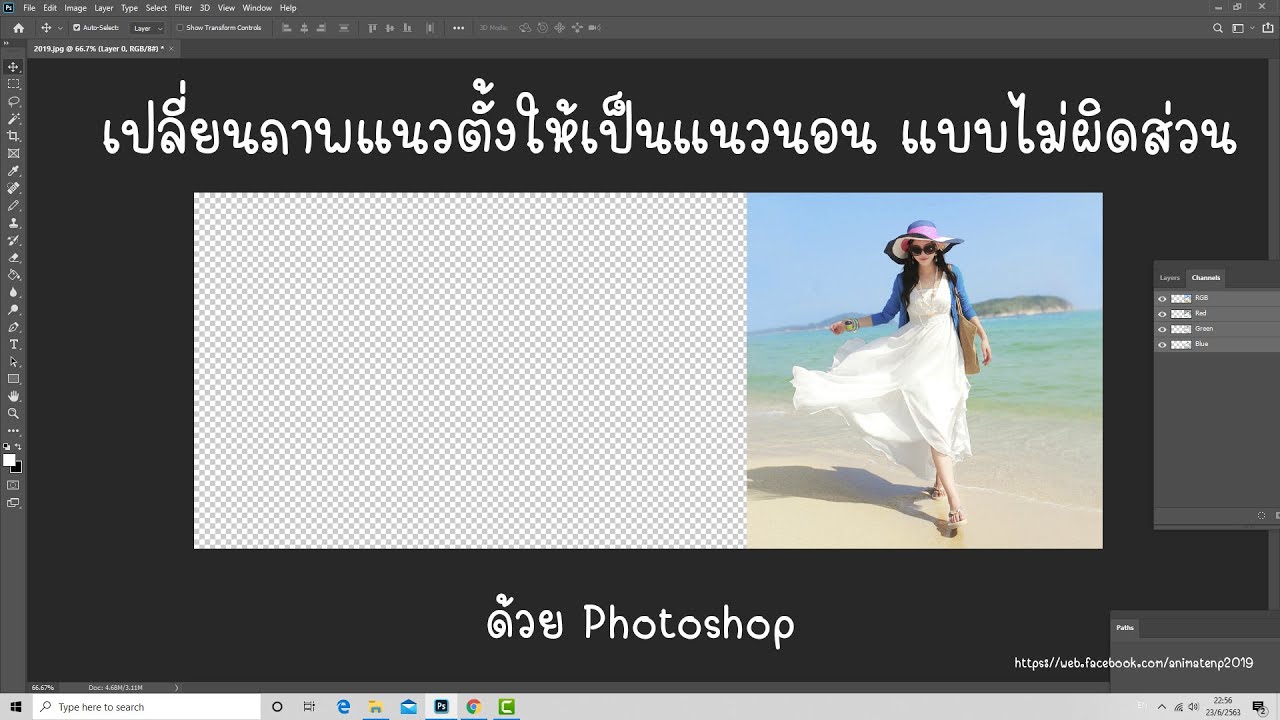Open the Auto-Select Layer dropdown
This screenshot has width=1280, height=720.
coord(148,28)
